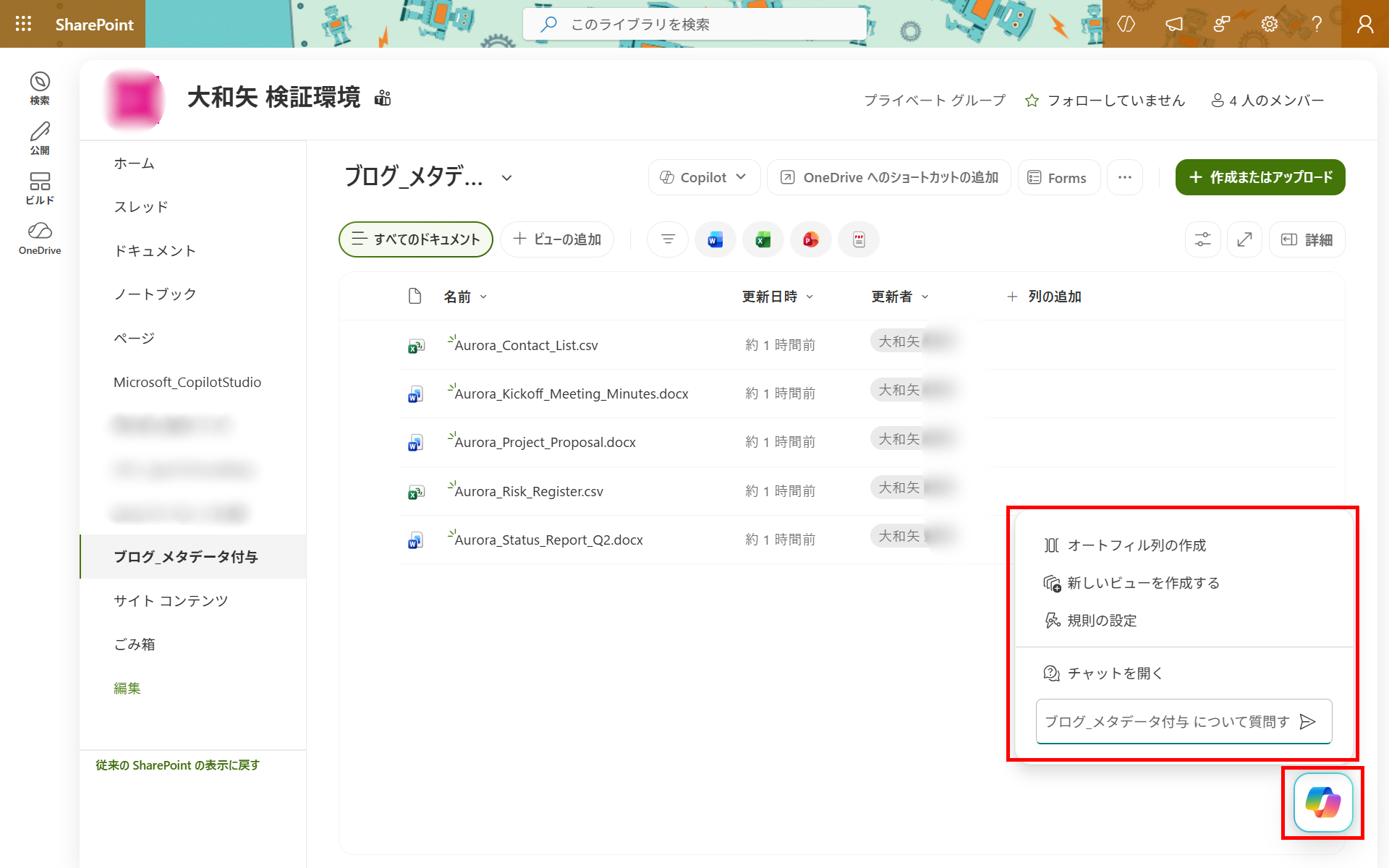This screenshot has height=868, width=1389.
Task: Open the Publish pencil icon in rail
Action: [40, 138]
